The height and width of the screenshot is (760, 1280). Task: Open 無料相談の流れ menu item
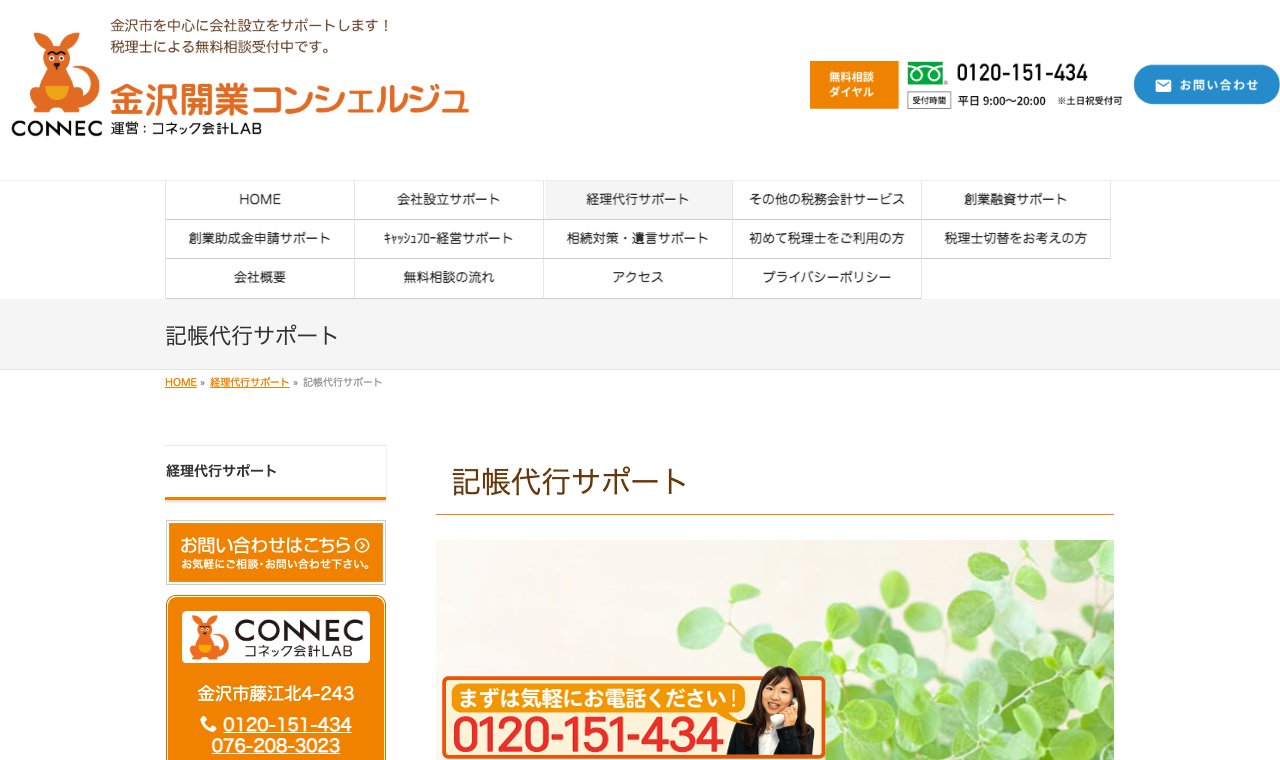449,278
